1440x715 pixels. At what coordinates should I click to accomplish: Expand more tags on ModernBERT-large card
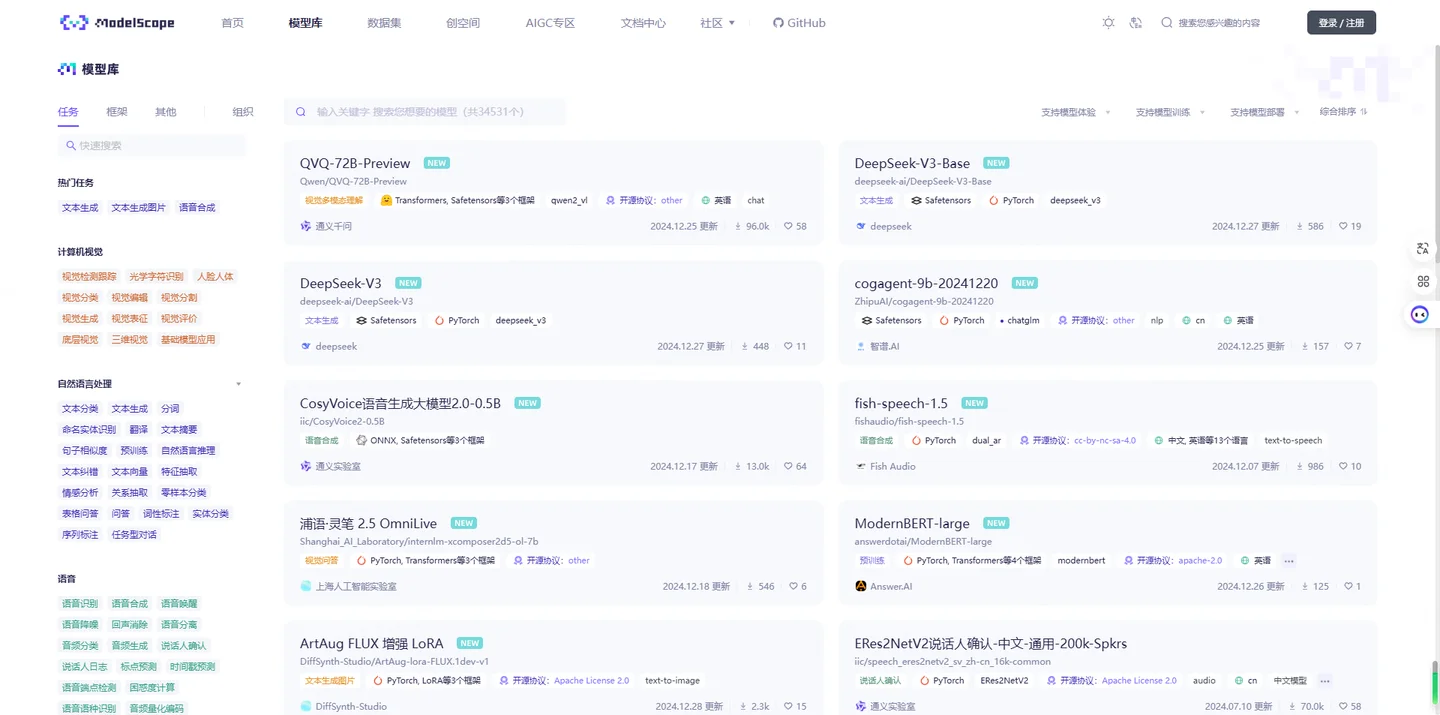point(1289,561)
